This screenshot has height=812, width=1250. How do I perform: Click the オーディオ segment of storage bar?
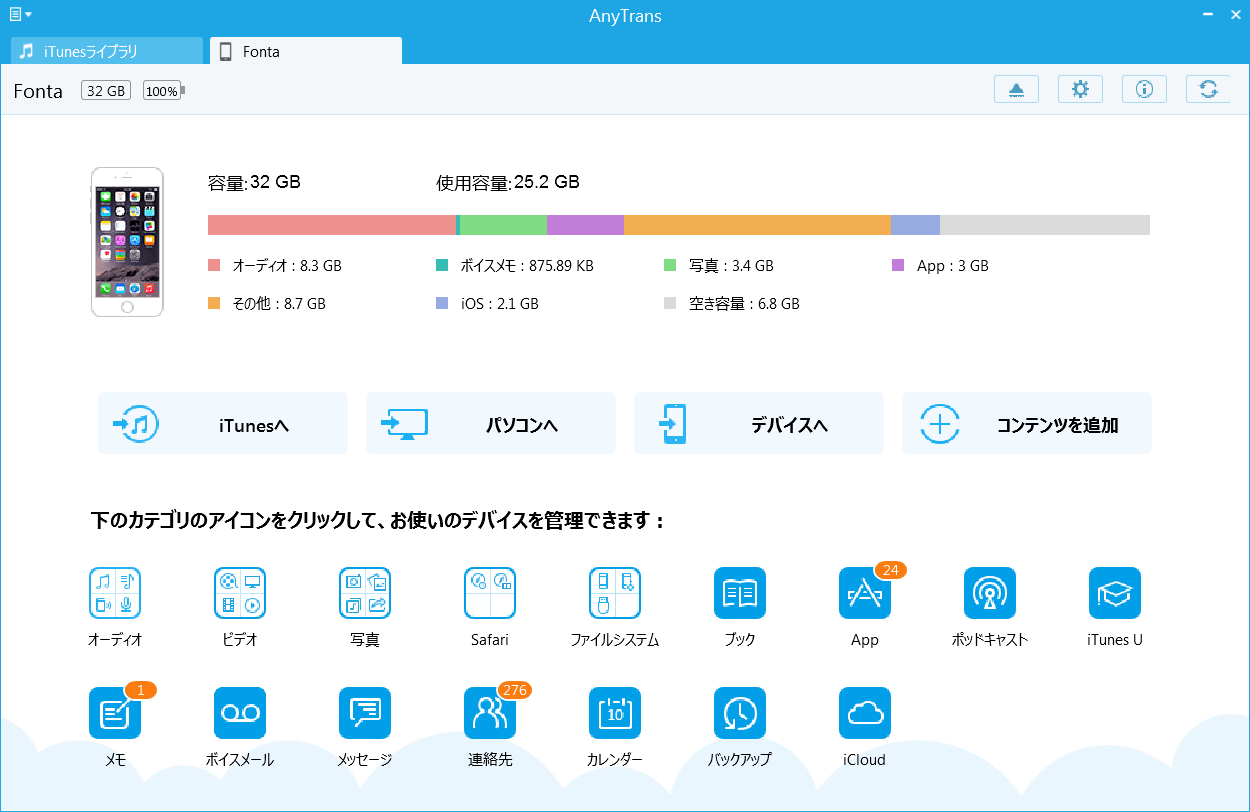click(332, 225)
